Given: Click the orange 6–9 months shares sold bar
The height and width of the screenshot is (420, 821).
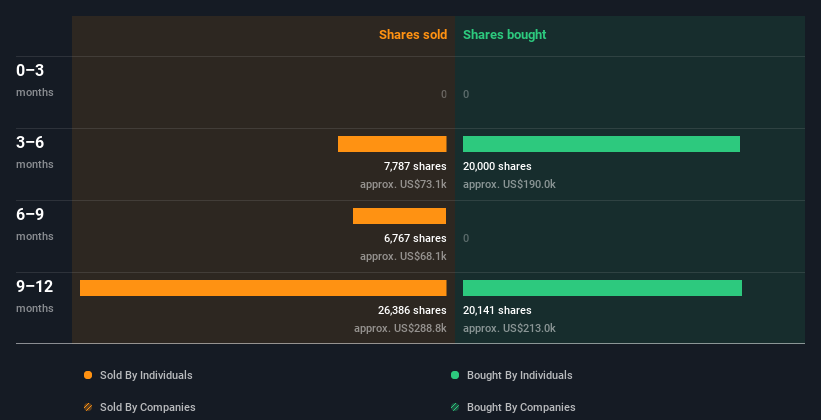Looking at the screenshot, I should pyautogui.click(x=400, y=216).
